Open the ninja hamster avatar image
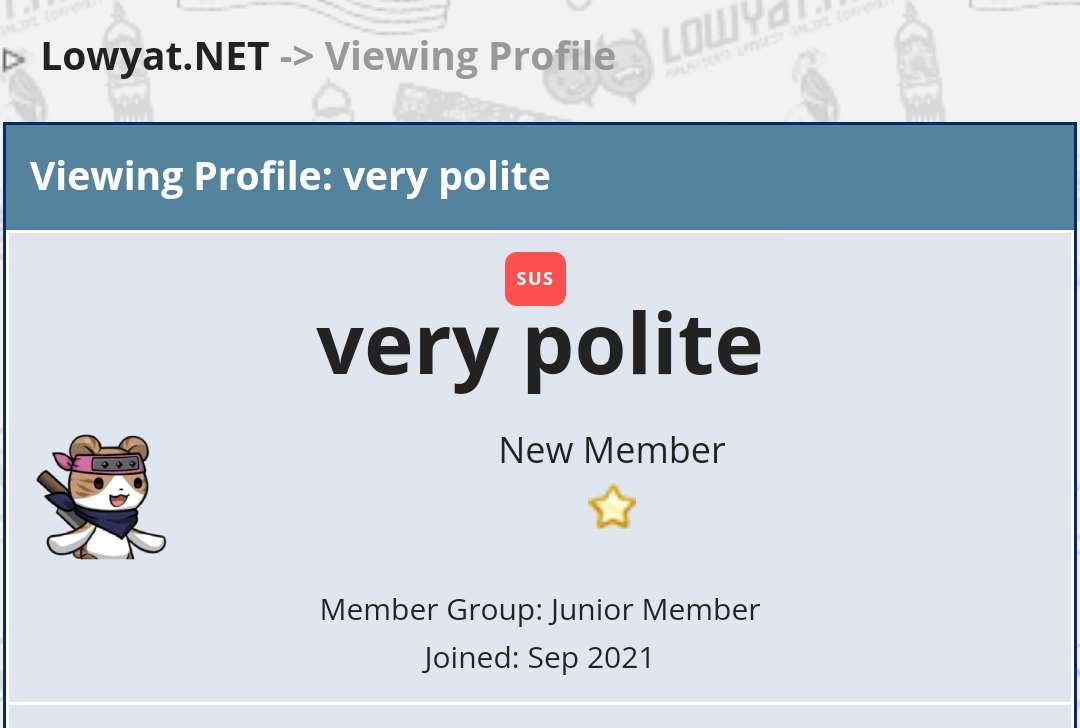 tap(102, 497)
